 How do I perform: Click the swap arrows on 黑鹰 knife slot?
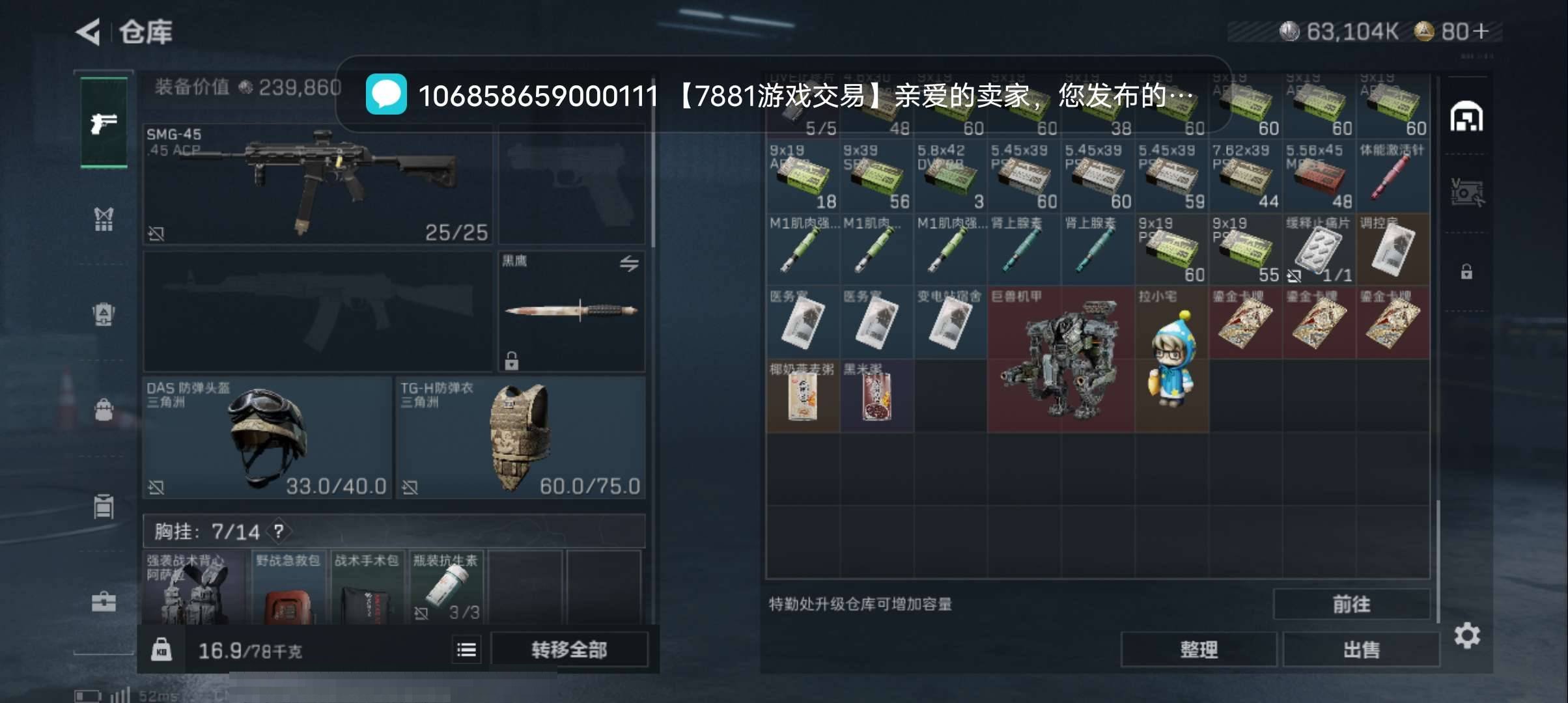(x=629, y=264)
